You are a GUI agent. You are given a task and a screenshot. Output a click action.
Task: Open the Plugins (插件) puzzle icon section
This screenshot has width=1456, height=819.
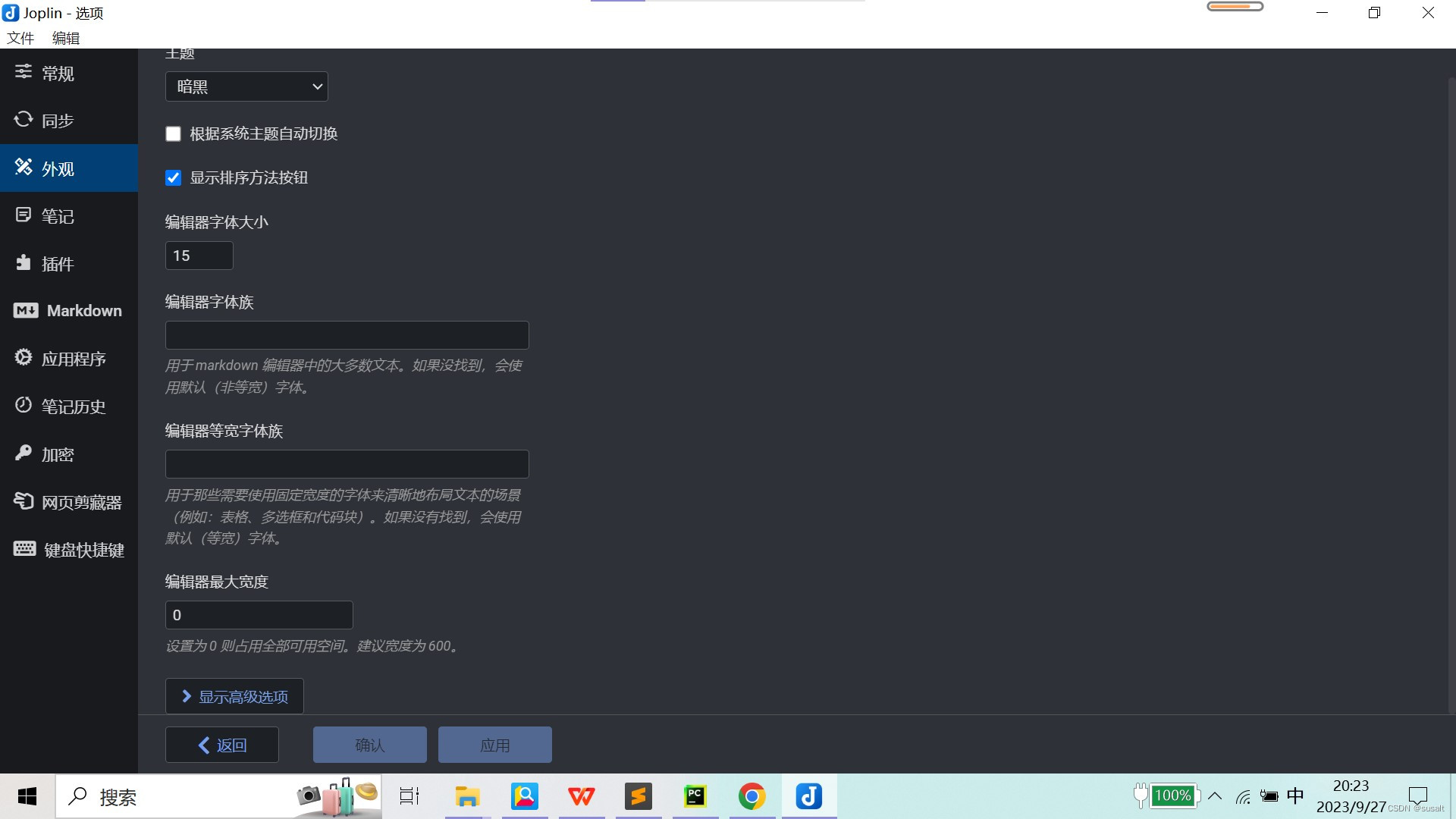click(x=57, y=264)
